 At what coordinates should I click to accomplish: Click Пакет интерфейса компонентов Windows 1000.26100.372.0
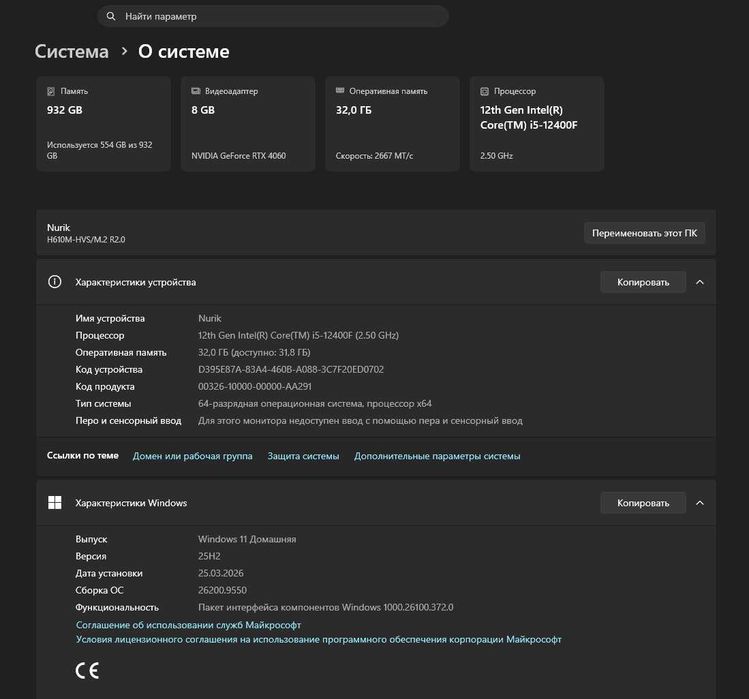[326, 607]
